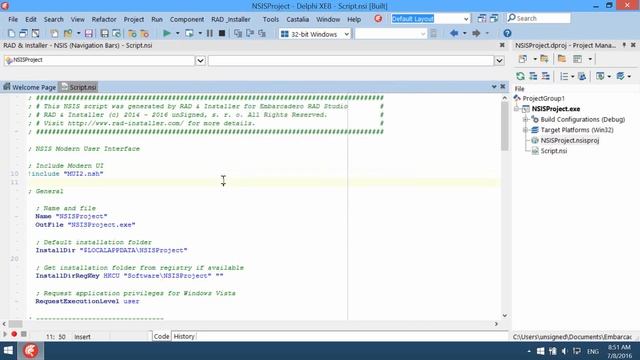Click the volume icon in system tray

tap(564, 351)
